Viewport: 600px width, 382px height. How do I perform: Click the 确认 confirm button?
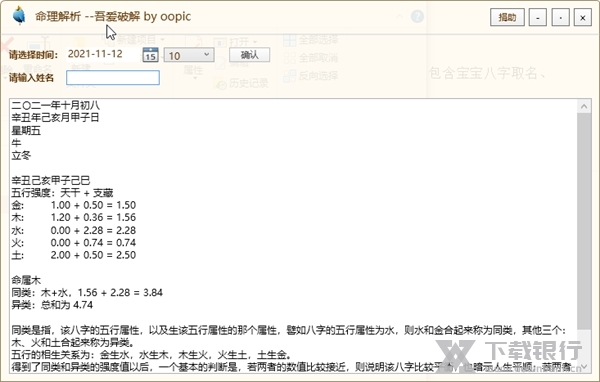[x=249, y=55]
